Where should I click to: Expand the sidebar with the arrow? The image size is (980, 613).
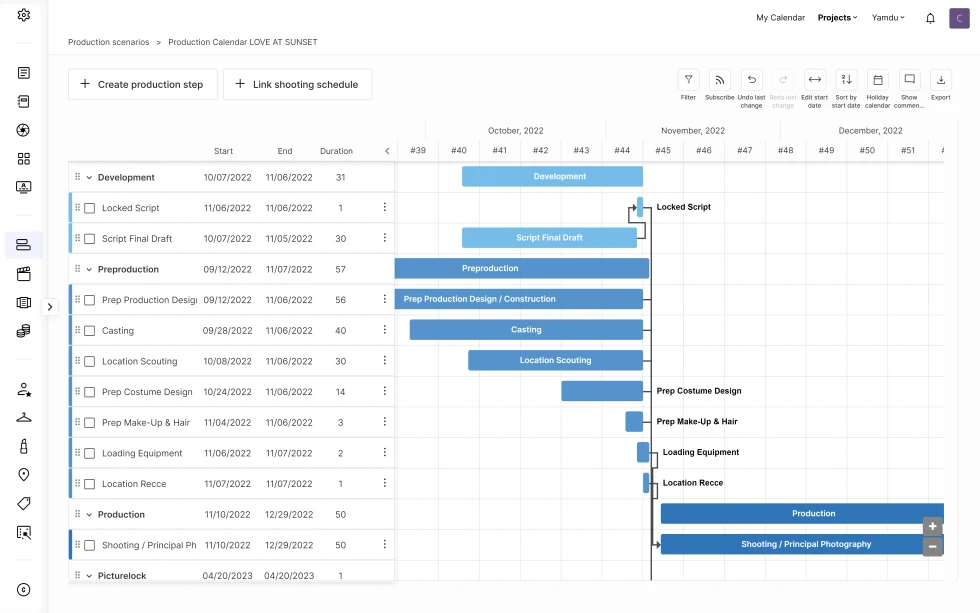point(50,307)
